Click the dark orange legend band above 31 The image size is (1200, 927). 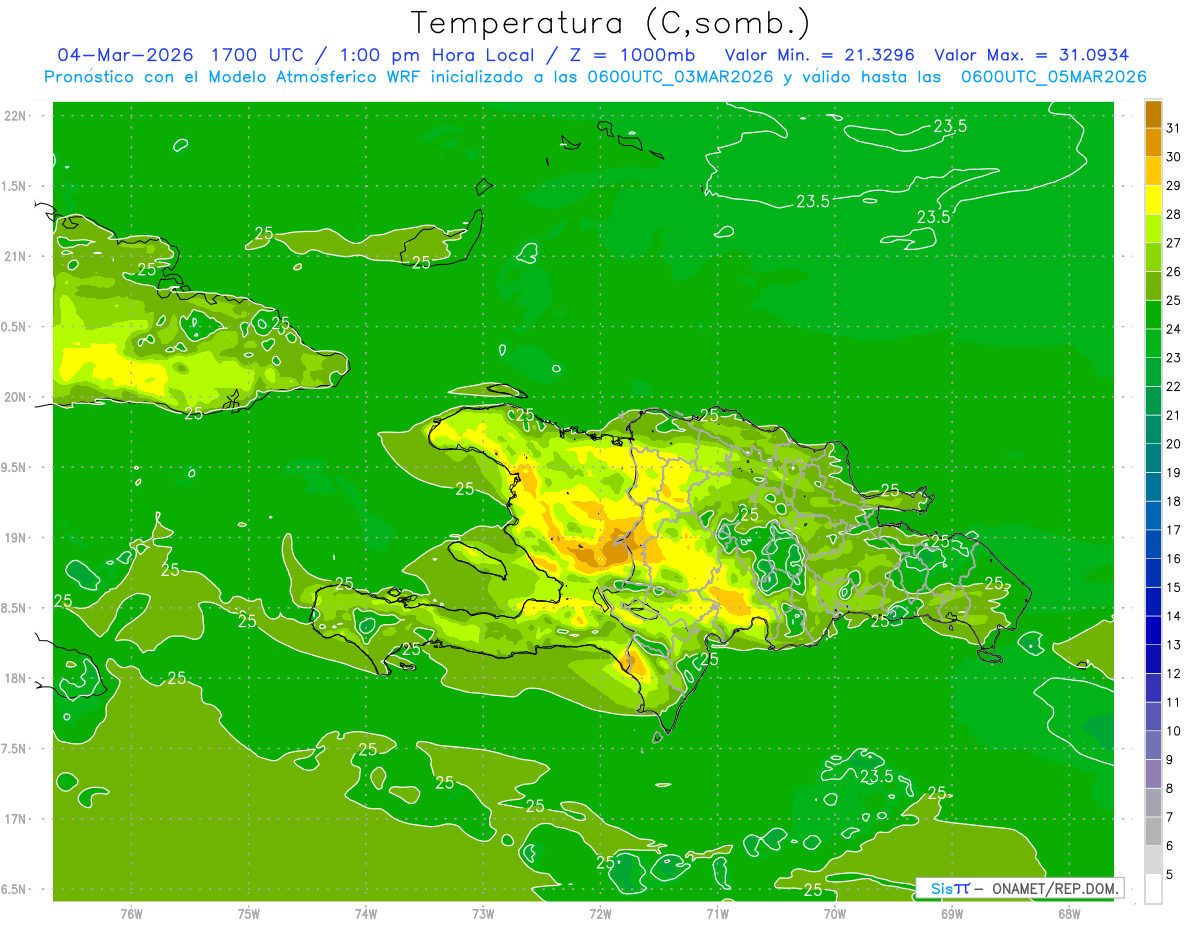(1153, 114)
